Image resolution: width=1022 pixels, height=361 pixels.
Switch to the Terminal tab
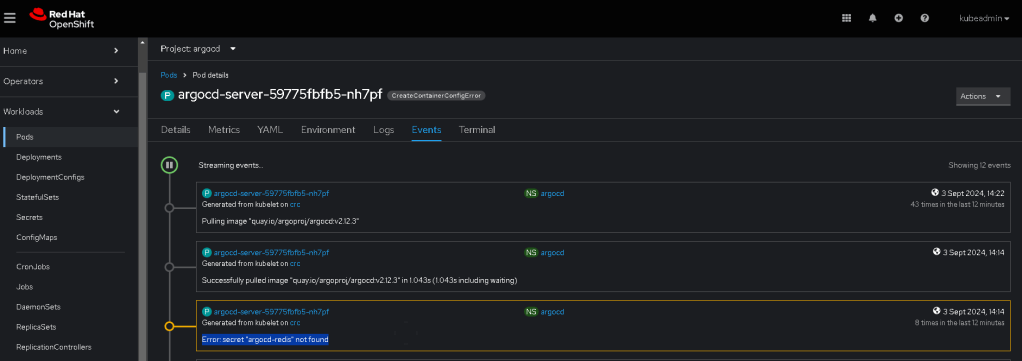477,130
